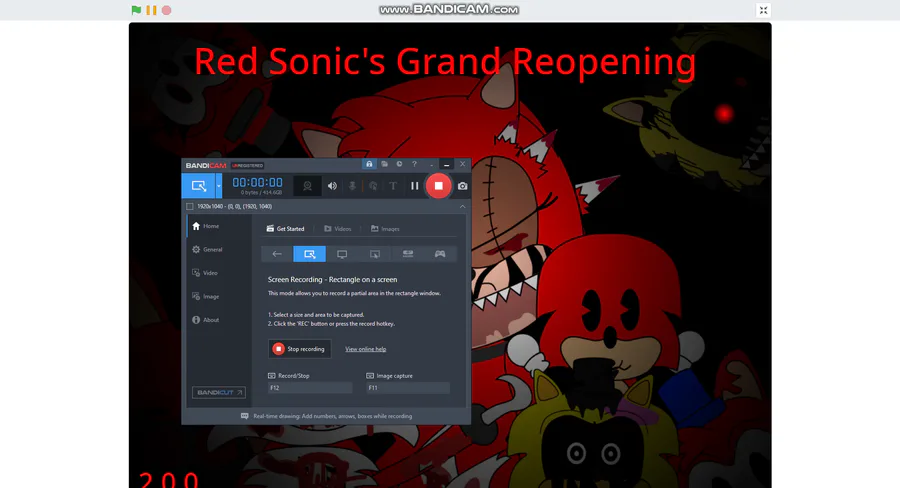Select the Around mouse recording mode icon
This screenshot has height=488, width=900.
(x=375, y=254)
